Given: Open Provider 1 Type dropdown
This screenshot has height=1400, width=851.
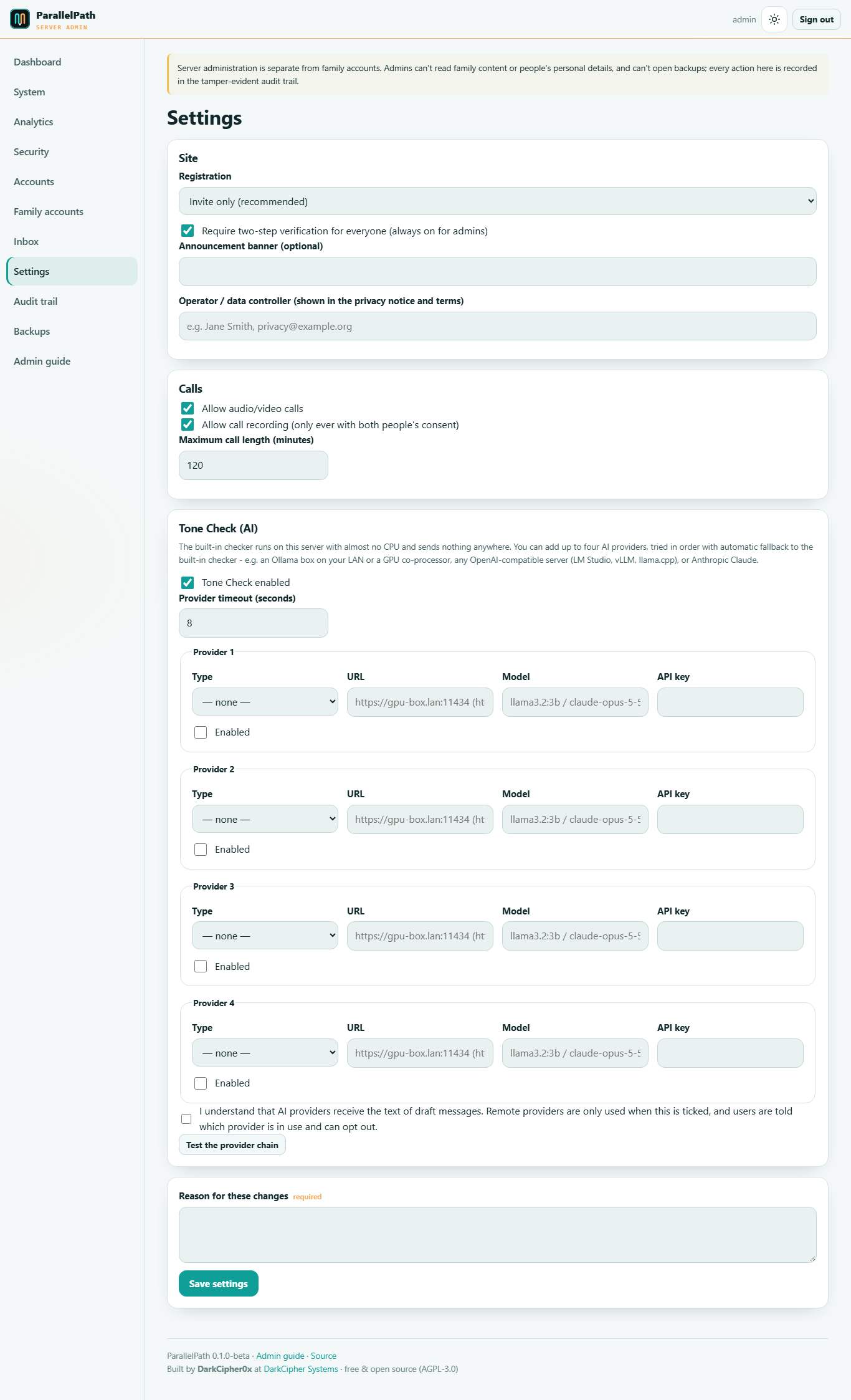Looking at the screenshot, I should (x=265, y=702).
